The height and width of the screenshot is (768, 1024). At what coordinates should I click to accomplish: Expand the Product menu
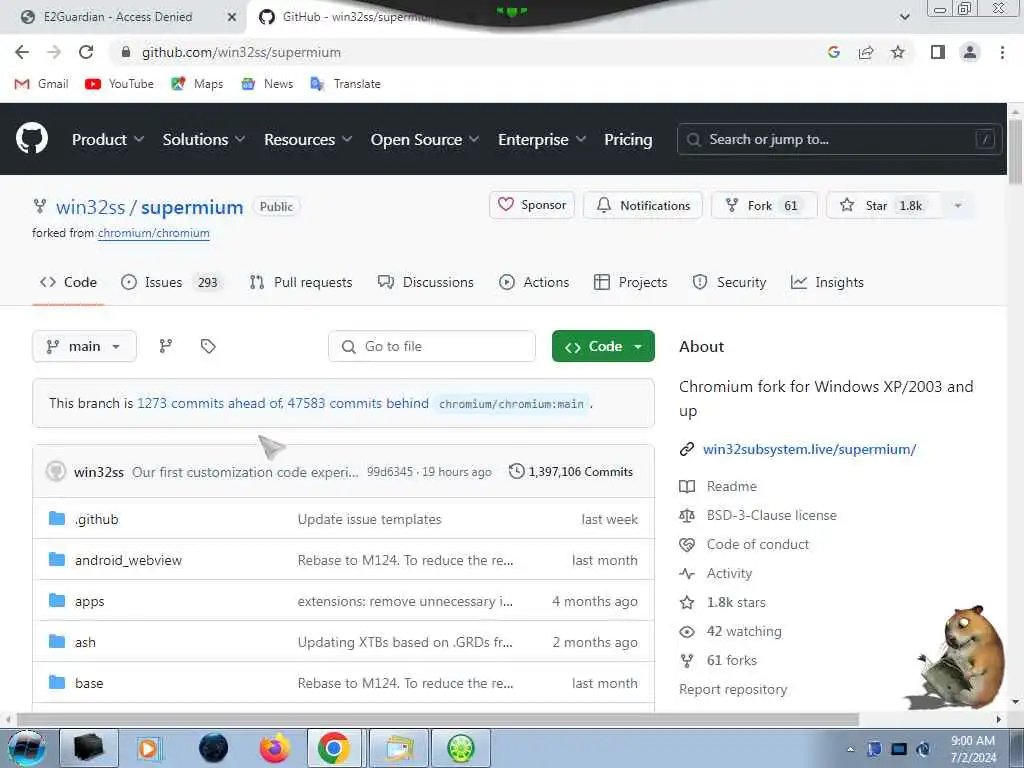108,139
